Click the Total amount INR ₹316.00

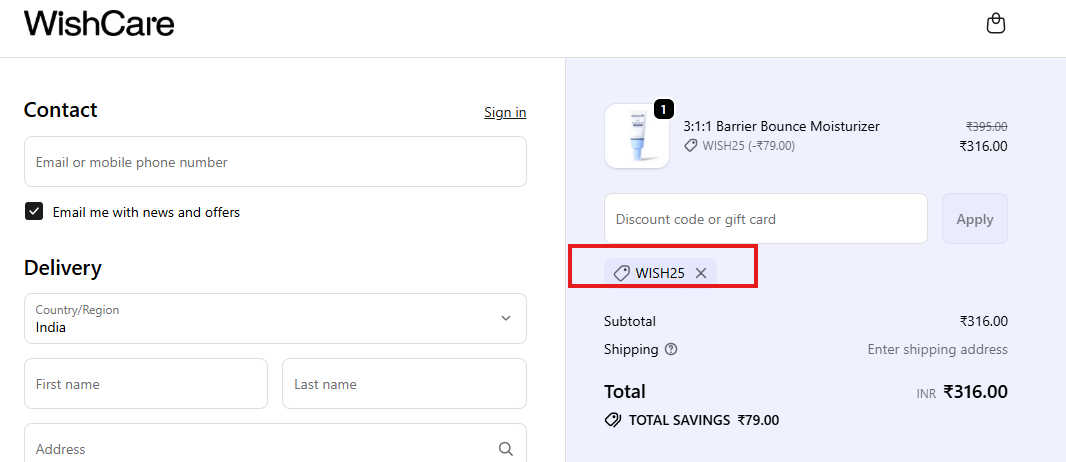pos(962,392)
